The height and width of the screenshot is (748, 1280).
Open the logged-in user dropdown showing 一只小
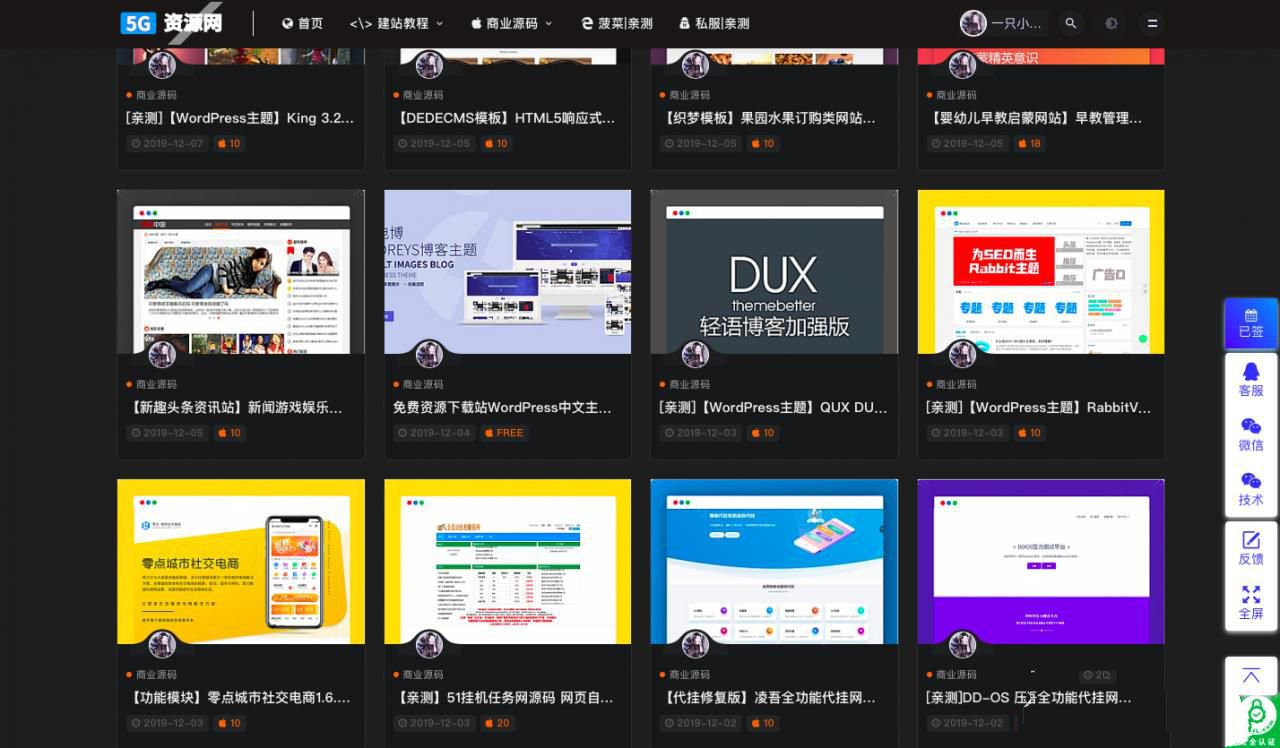(1000, 23)
